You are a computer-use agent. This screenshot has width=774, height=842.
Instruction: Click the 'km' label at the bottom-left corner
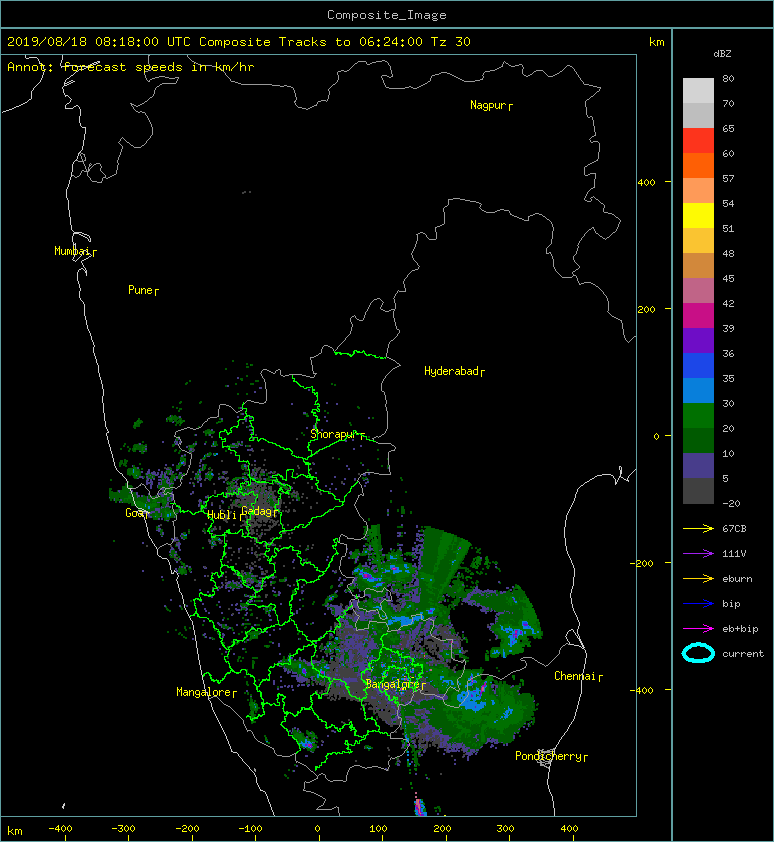tap(15, 831)
